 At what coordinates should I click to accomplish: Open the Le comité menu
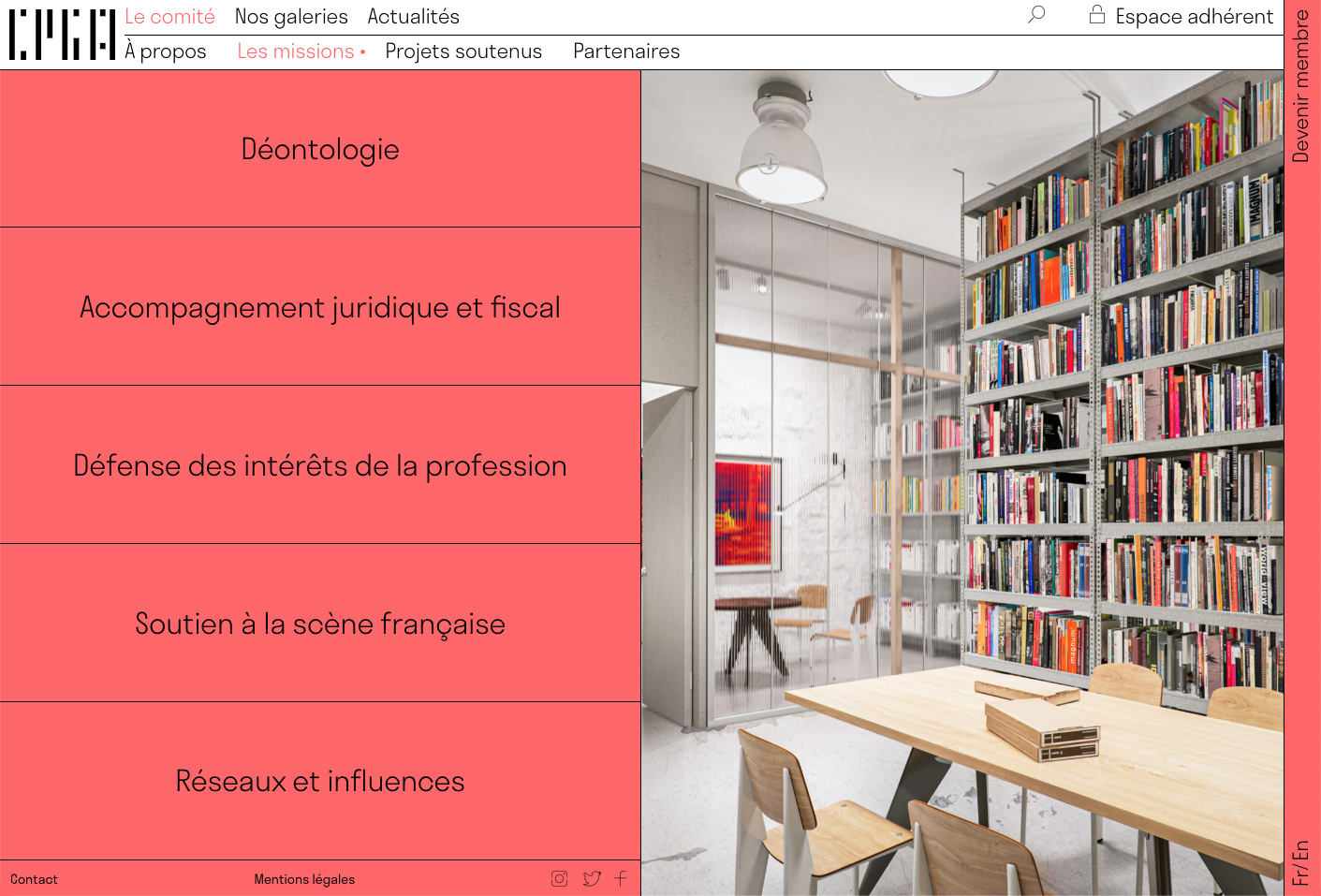click(x=170, y=17)
